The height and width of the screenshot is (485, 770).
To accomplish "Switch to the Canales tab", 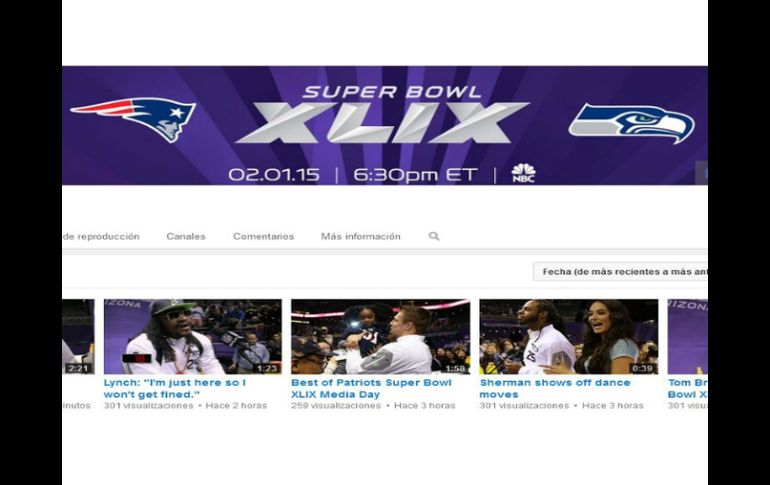I will click(186, 237).
